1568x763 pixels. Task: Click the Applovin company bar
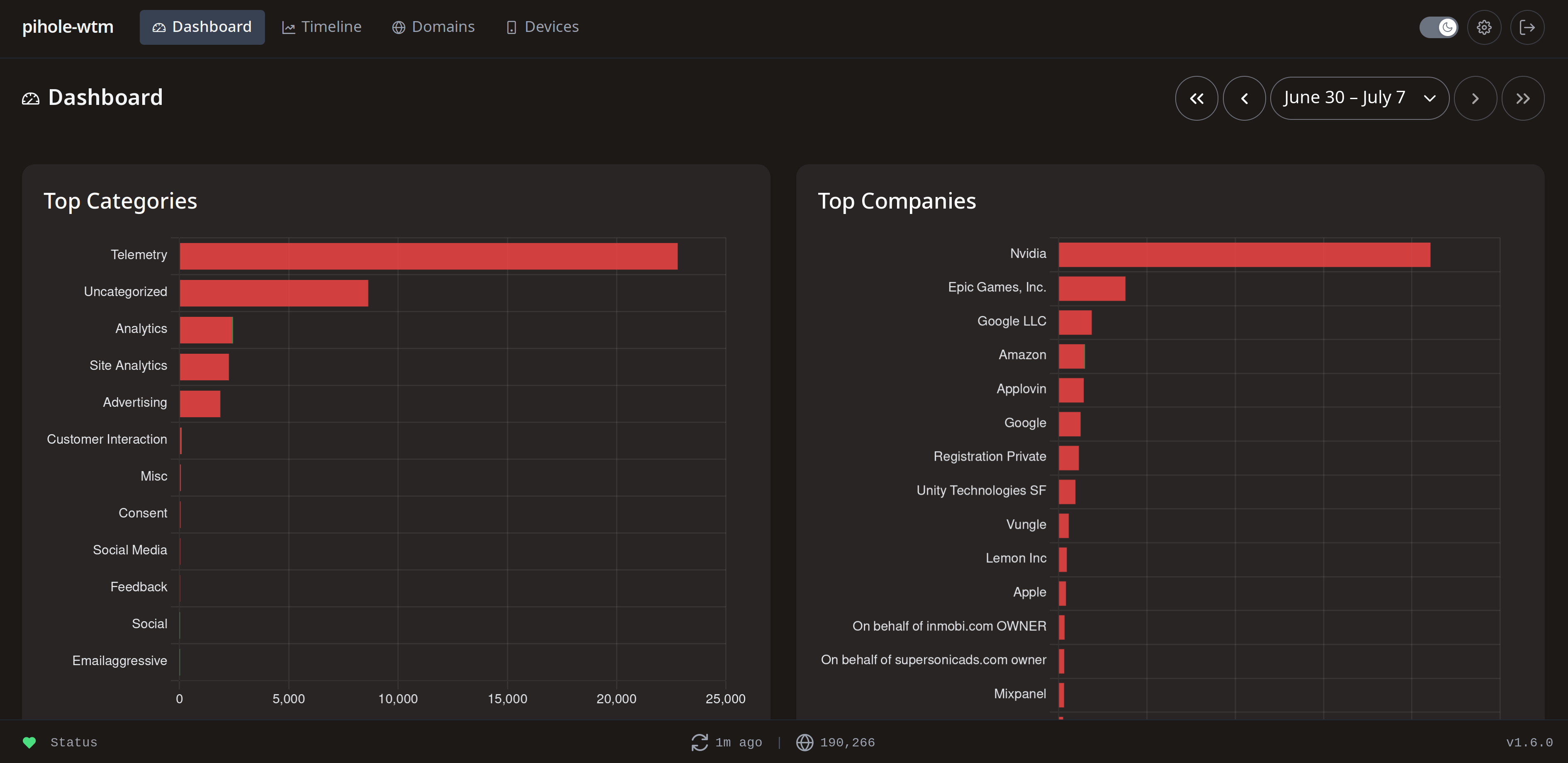(x=1071, y=390)
